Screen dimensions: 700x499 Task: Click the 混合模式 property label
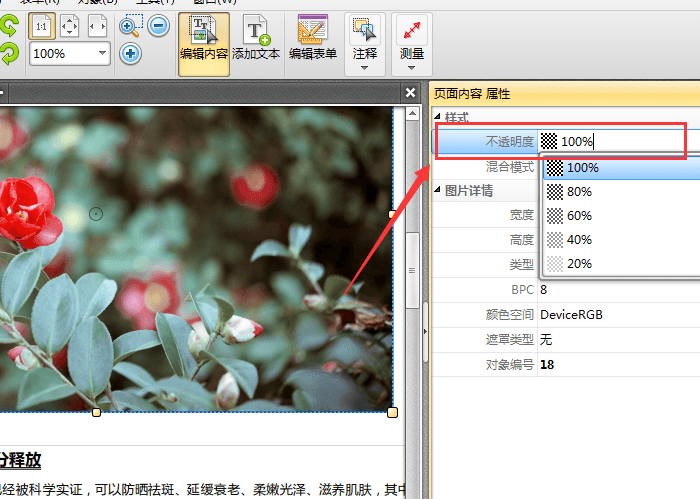point(509,167)
